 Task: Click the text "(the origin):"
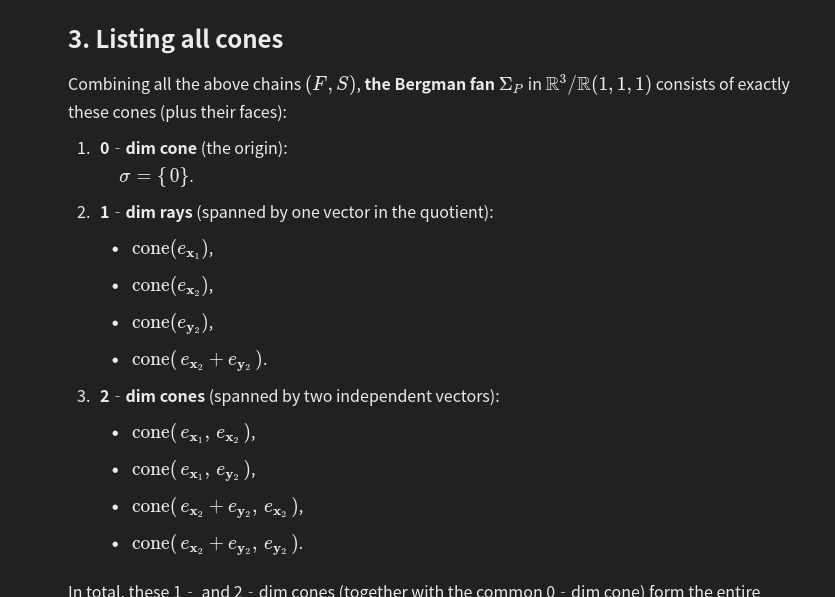click(x=244, y=148)
